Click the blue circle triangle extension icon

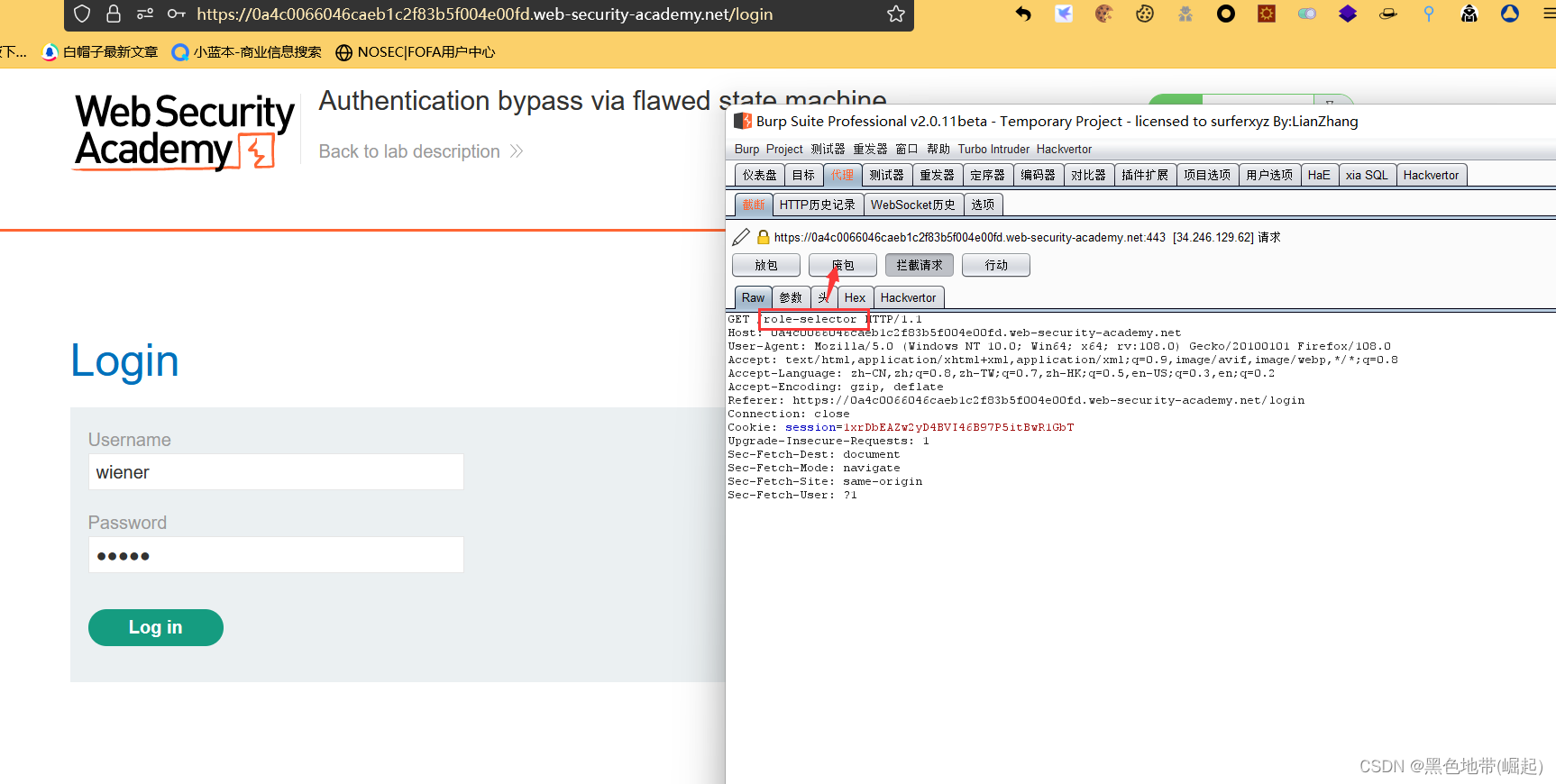[x=1510, y=14]
